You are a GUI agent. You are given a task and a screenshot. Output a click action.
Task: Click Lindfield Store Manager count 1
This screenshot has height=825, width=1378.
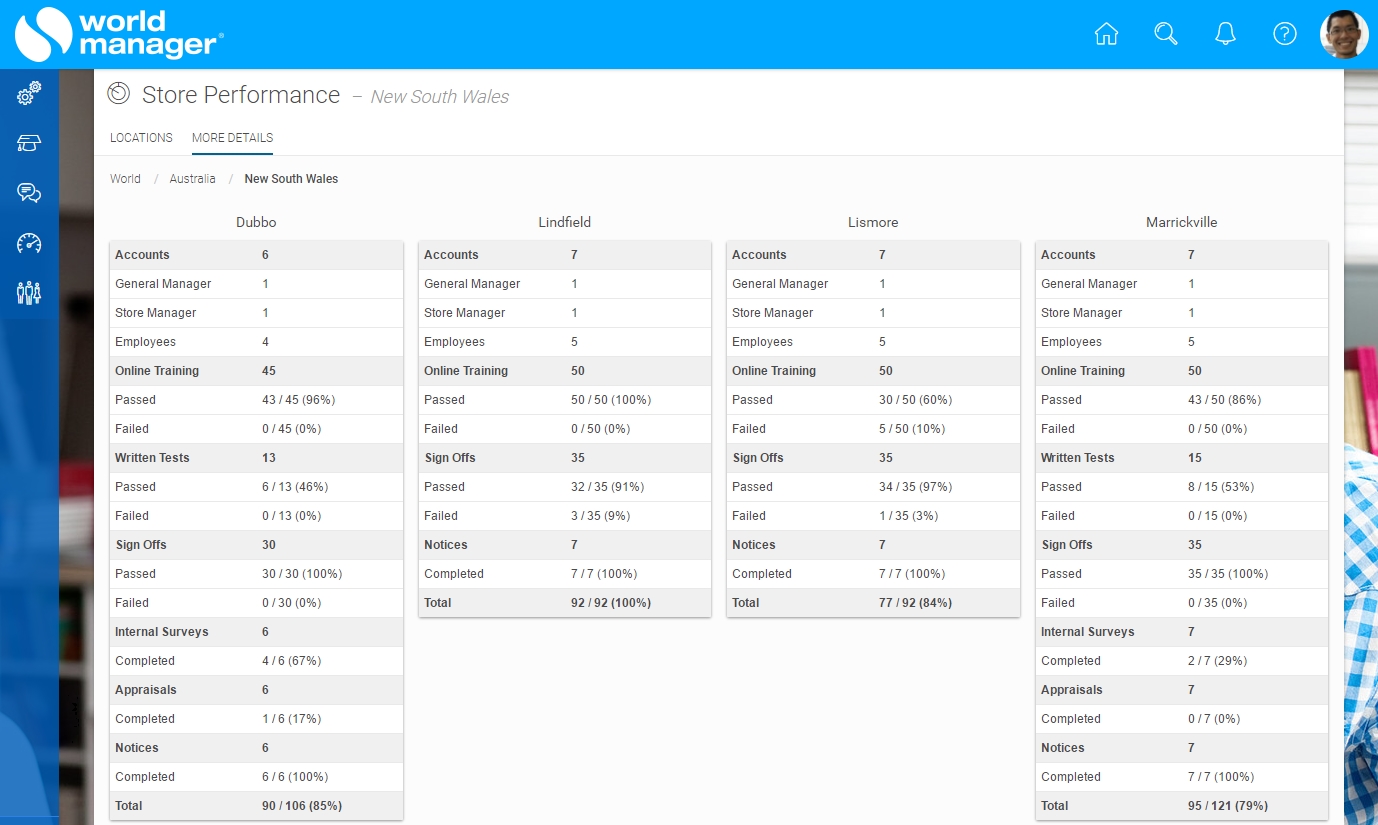click(x=574, y=313)
